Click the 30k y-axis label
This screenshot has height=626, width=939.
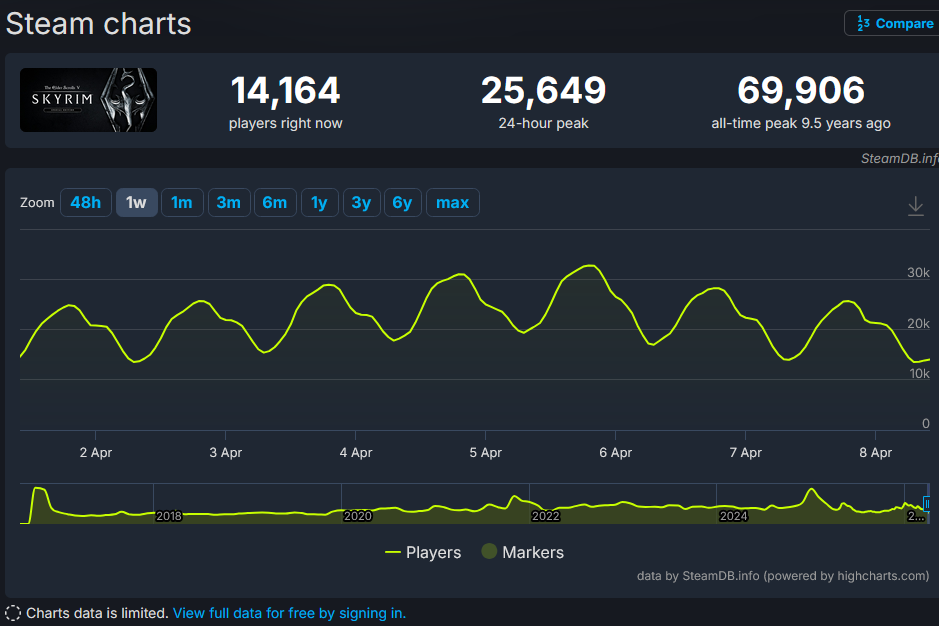919,273
